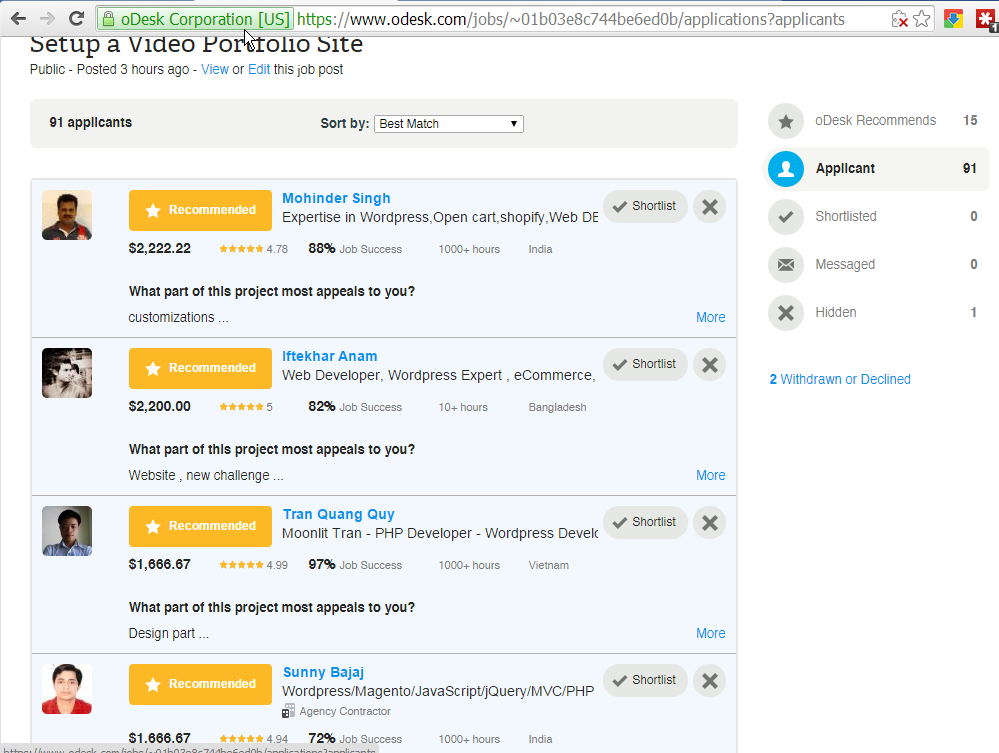
Task: Click the Vietnam location text
Action: pyautogui.click(x=549, y=565)
